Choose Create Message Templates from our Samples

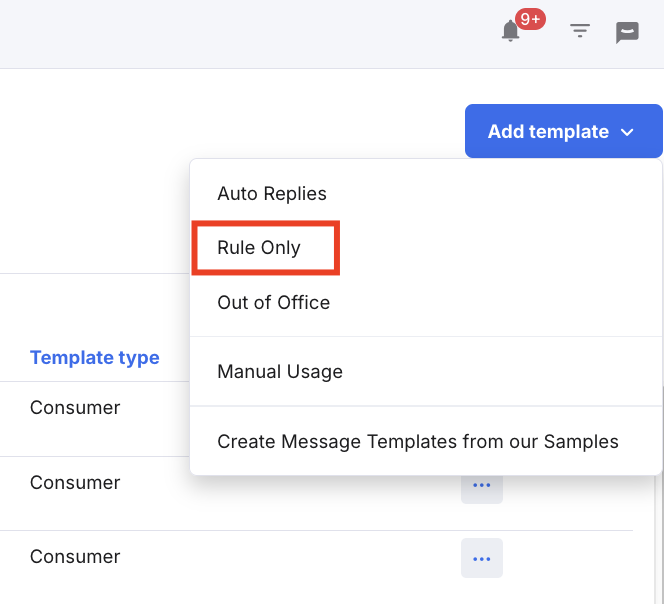pyautogui.click(x=418, y=441)
